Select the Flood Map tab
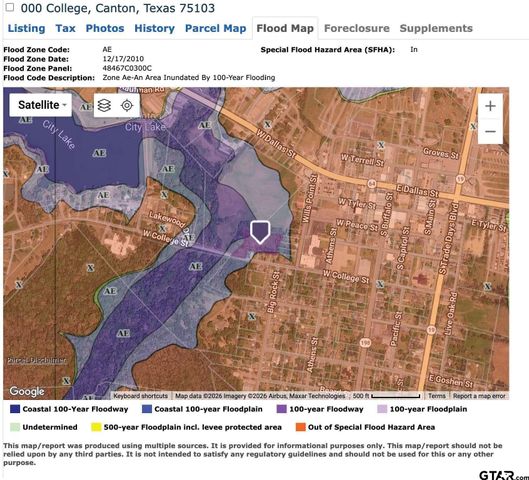This screenshot has width=529, height=480. click(x=285, y=28)
